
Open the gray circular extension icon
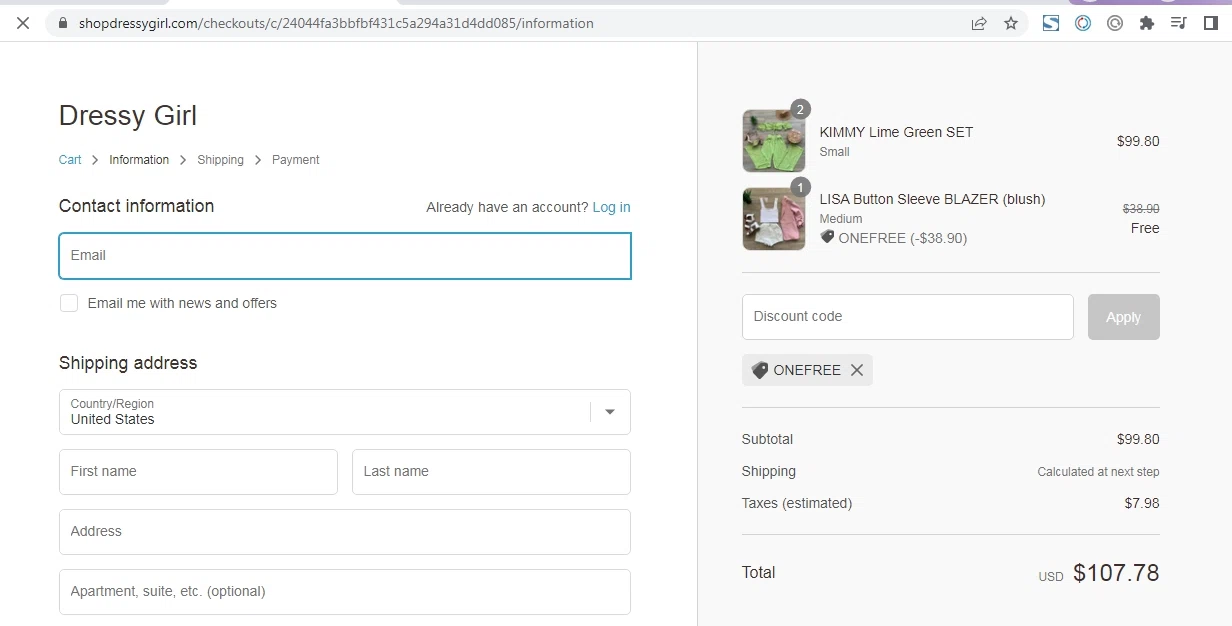(x=1115, y=23)
